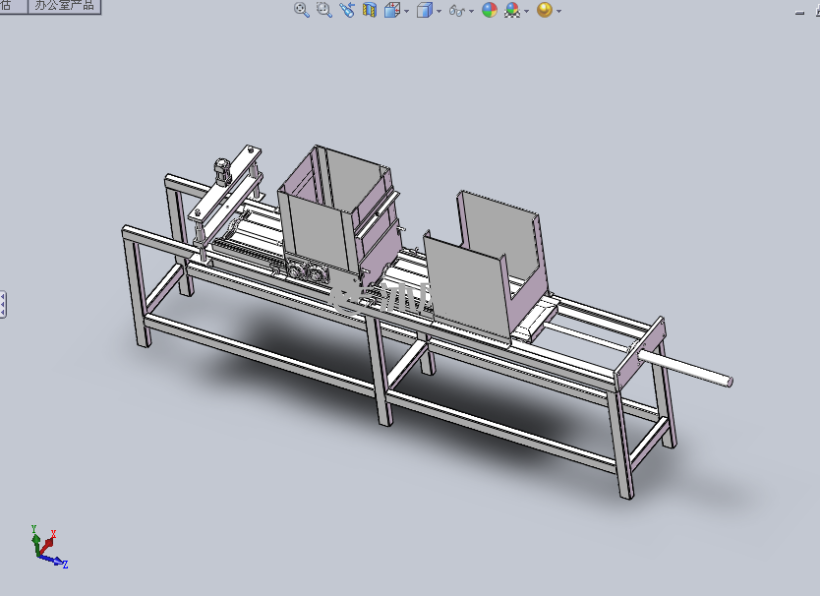Click the View Orientation cube icon
The height and width of the screenshot is (596, 820).
click(392, 10)
